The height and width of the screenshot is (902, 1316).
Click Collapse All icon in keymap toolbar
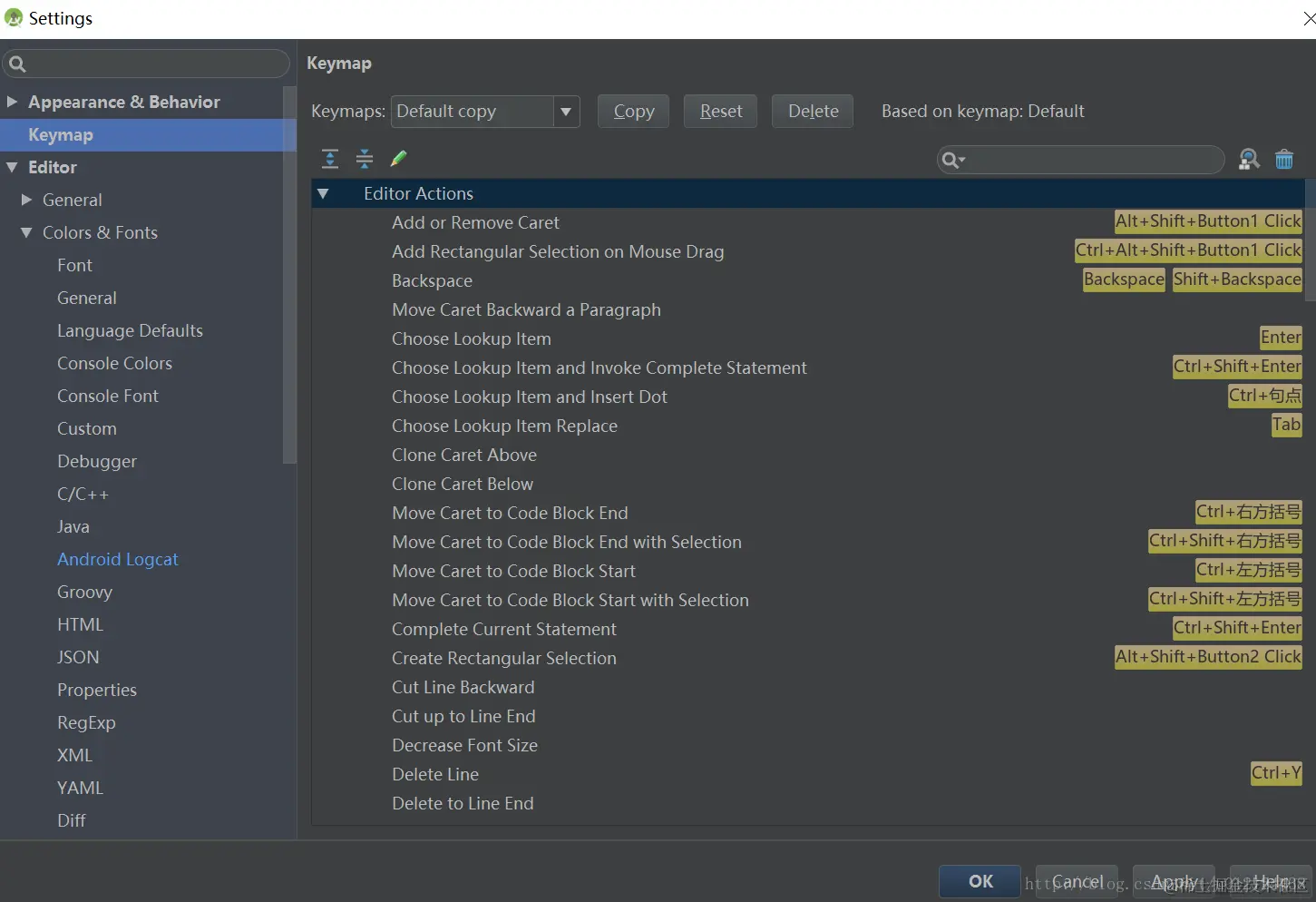(x=365, y=159)
